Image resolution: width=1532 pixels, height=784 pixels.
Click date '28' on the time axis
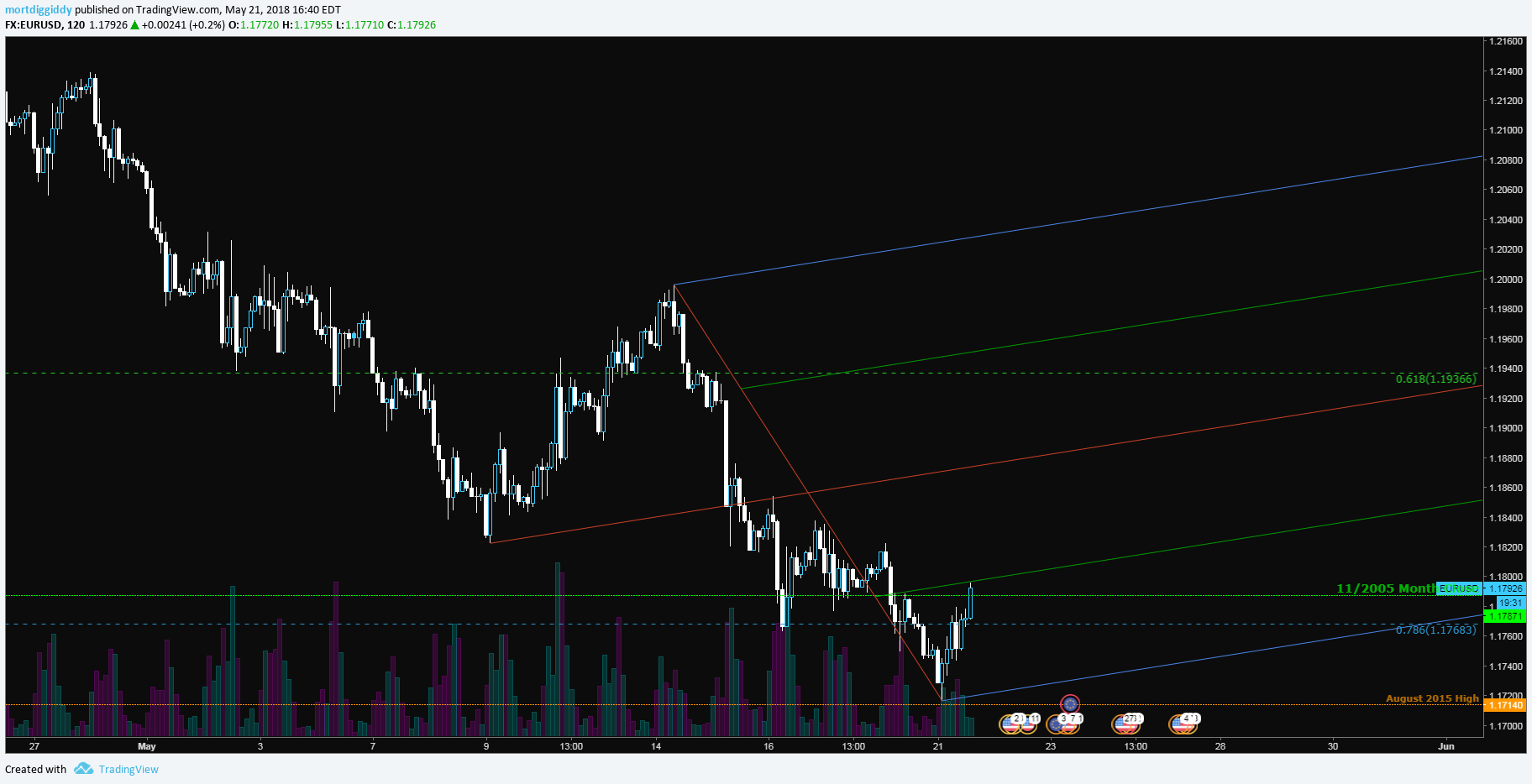pyautogui.click(x=1220, y=746)
